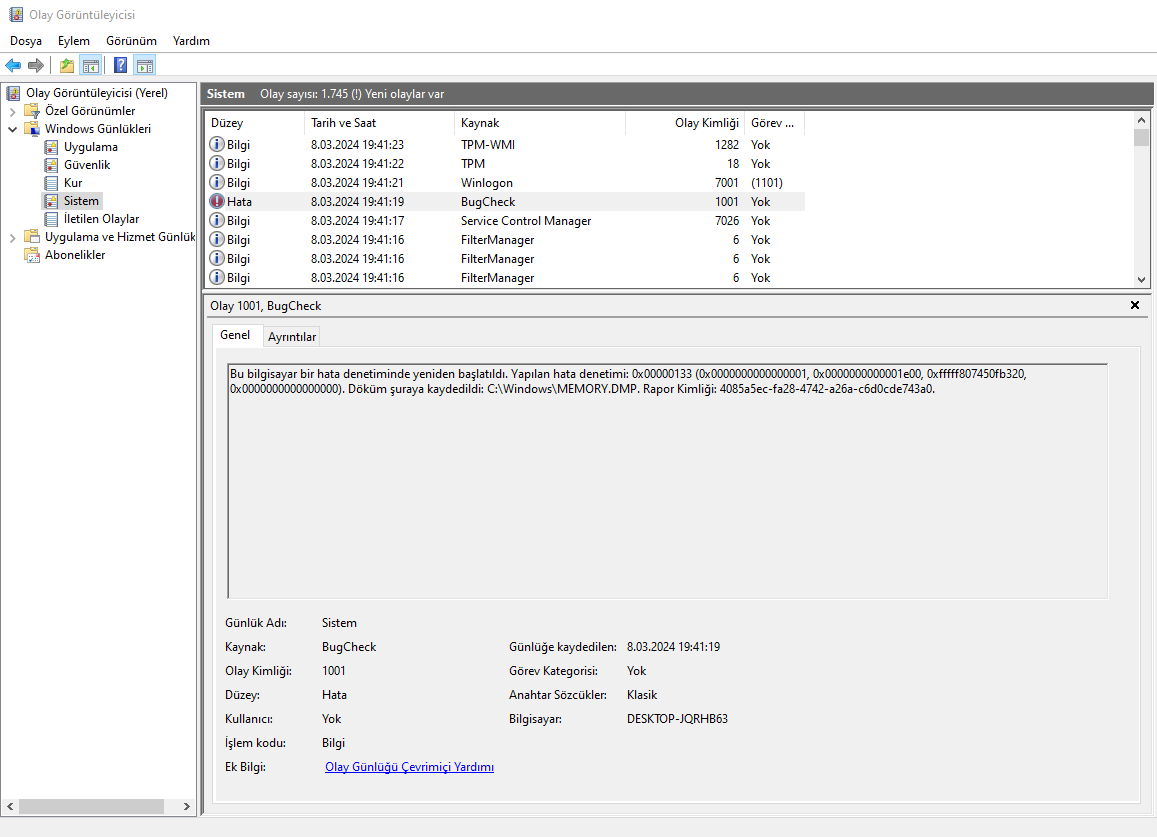Collapse the Windows Günlükleri node
Image resolution: width=1157 pixels, height=837 pixels.
tap(13, 129)
